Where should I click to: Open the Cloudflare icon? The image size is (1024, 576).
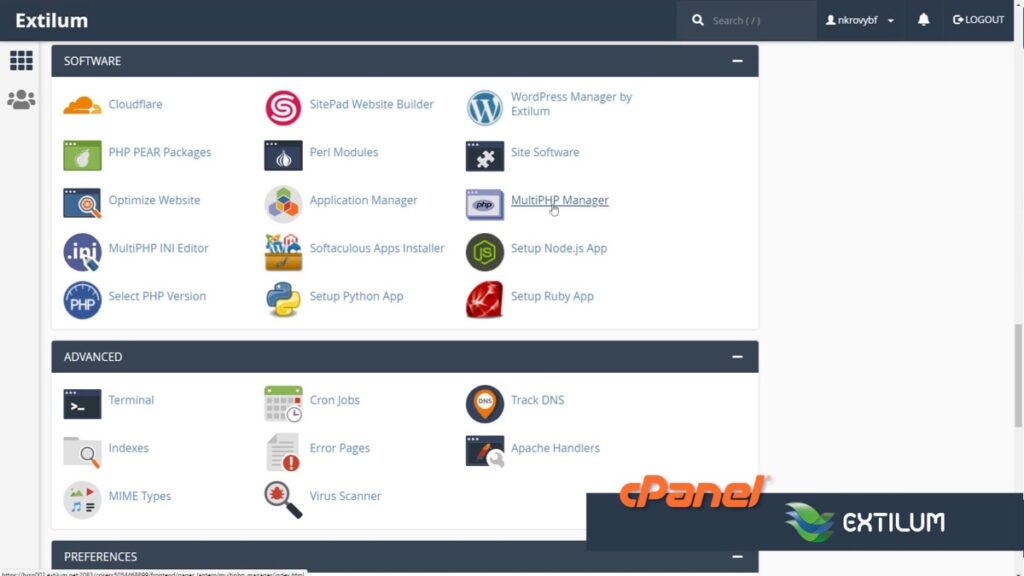click(x=82, y=106)
